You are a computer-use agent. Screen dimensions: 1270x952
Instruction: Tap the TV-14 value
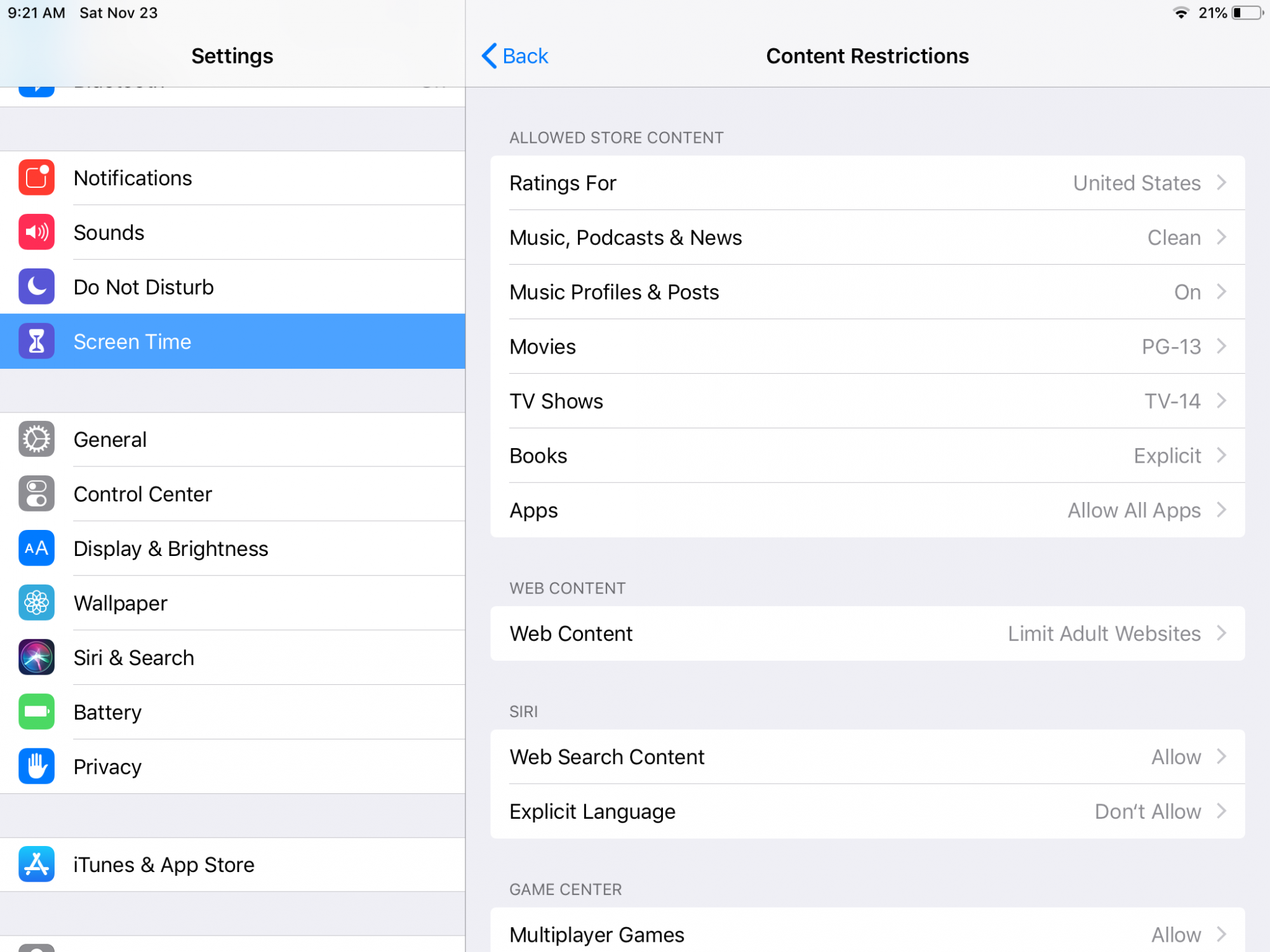[1173, 401]
